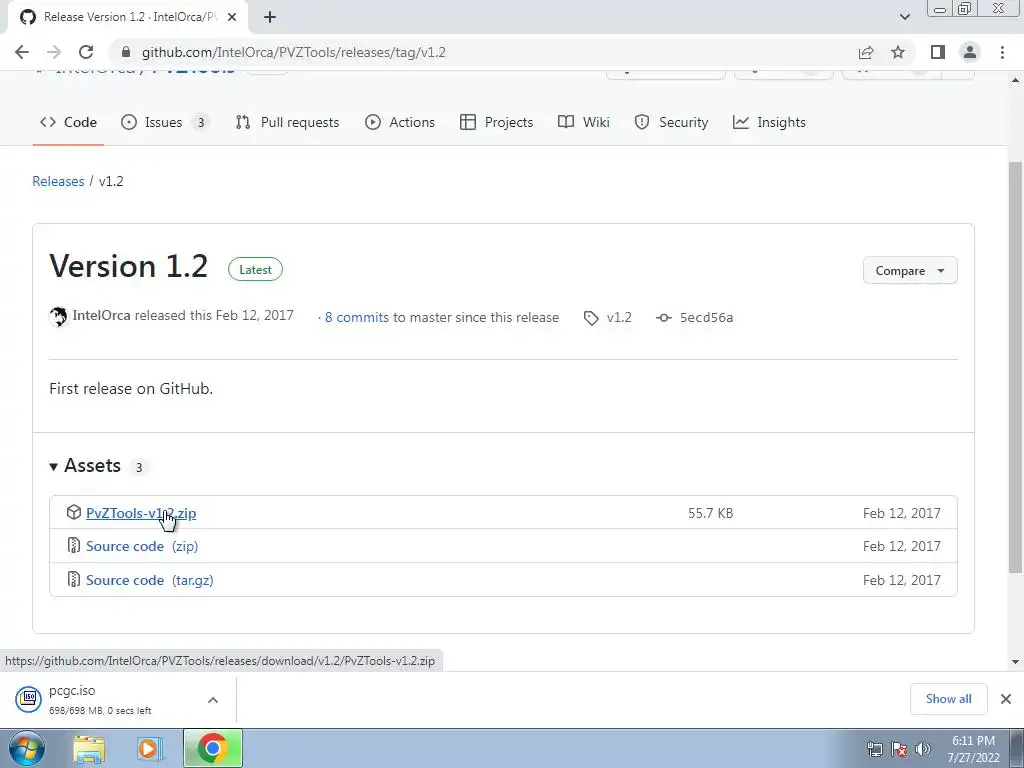
Task: Click the v1.2 tag icon
Action: point(591,318)
